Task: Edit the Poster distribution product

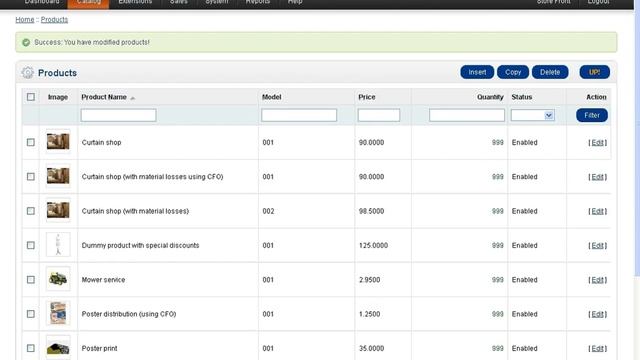Action: pyautogui.click(x=598, y=314)
